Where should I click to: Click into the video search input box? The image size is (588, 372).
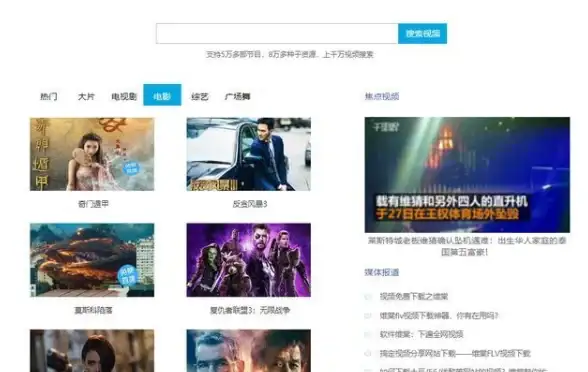(277, 34)
